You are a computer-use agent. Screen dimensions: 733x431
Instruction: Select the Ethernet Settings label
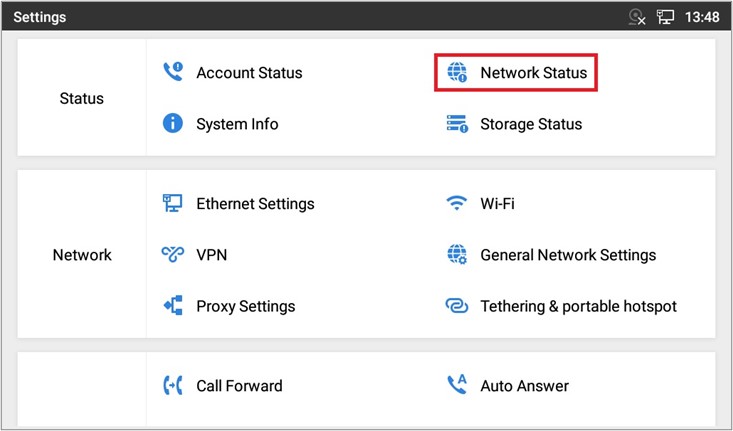tap(255, 204)
